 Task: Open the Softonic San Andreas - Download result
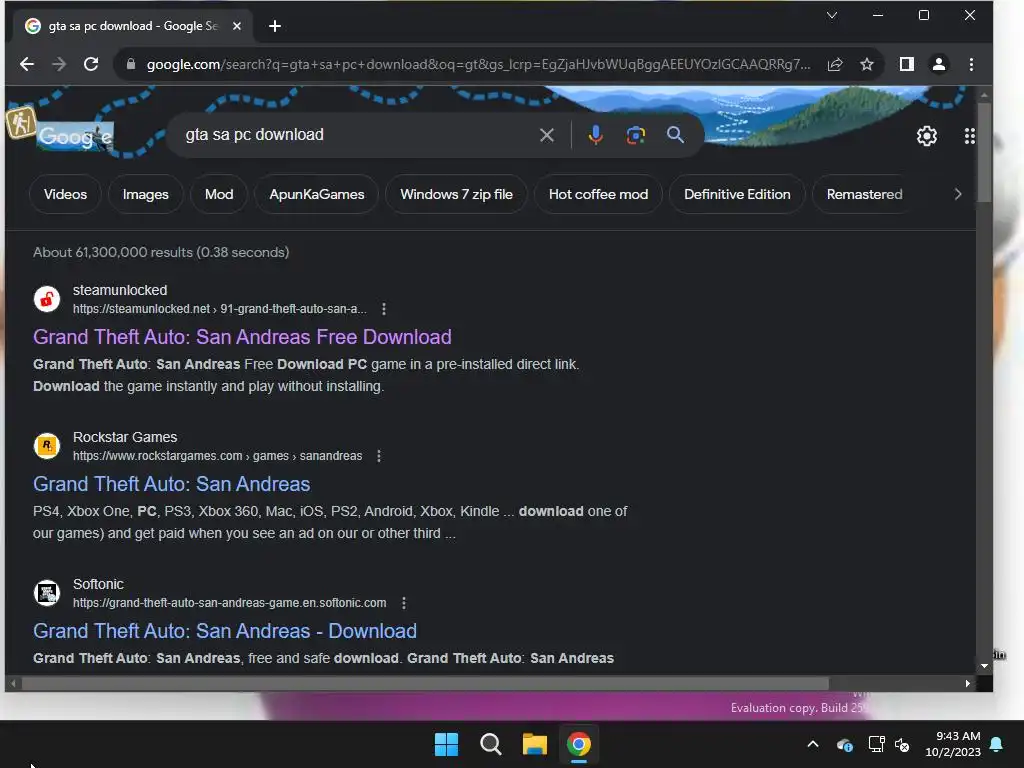(x=225, y=631)
